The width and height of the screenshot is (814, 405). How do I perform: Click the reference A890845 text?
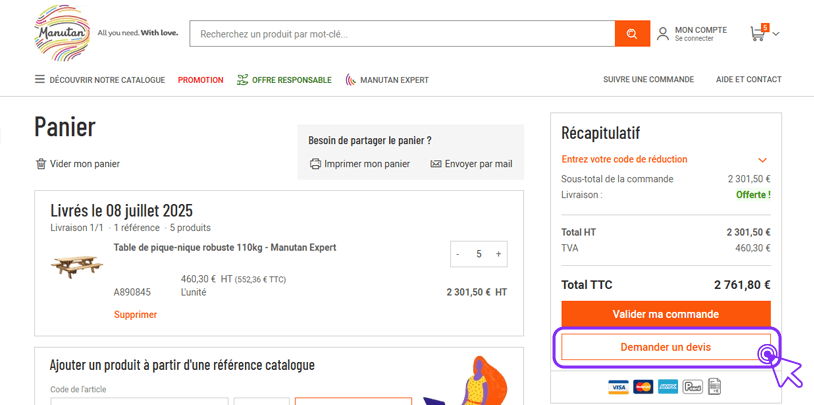pos(132,292)
